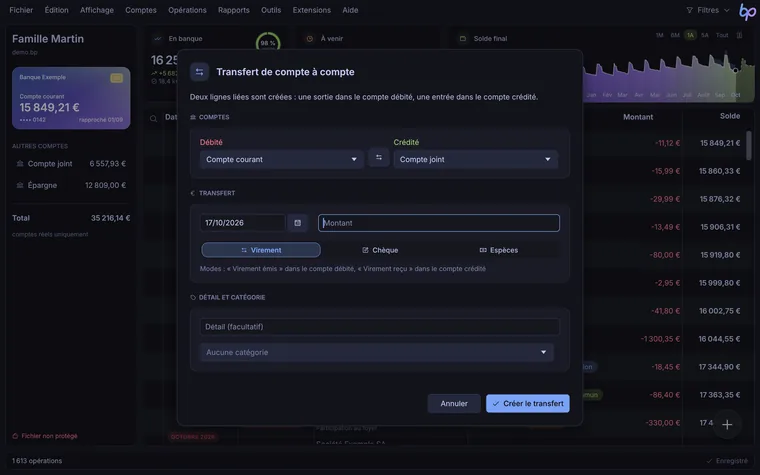
Task: Open the Aucune catégorie dropdown
Action: 377,352
